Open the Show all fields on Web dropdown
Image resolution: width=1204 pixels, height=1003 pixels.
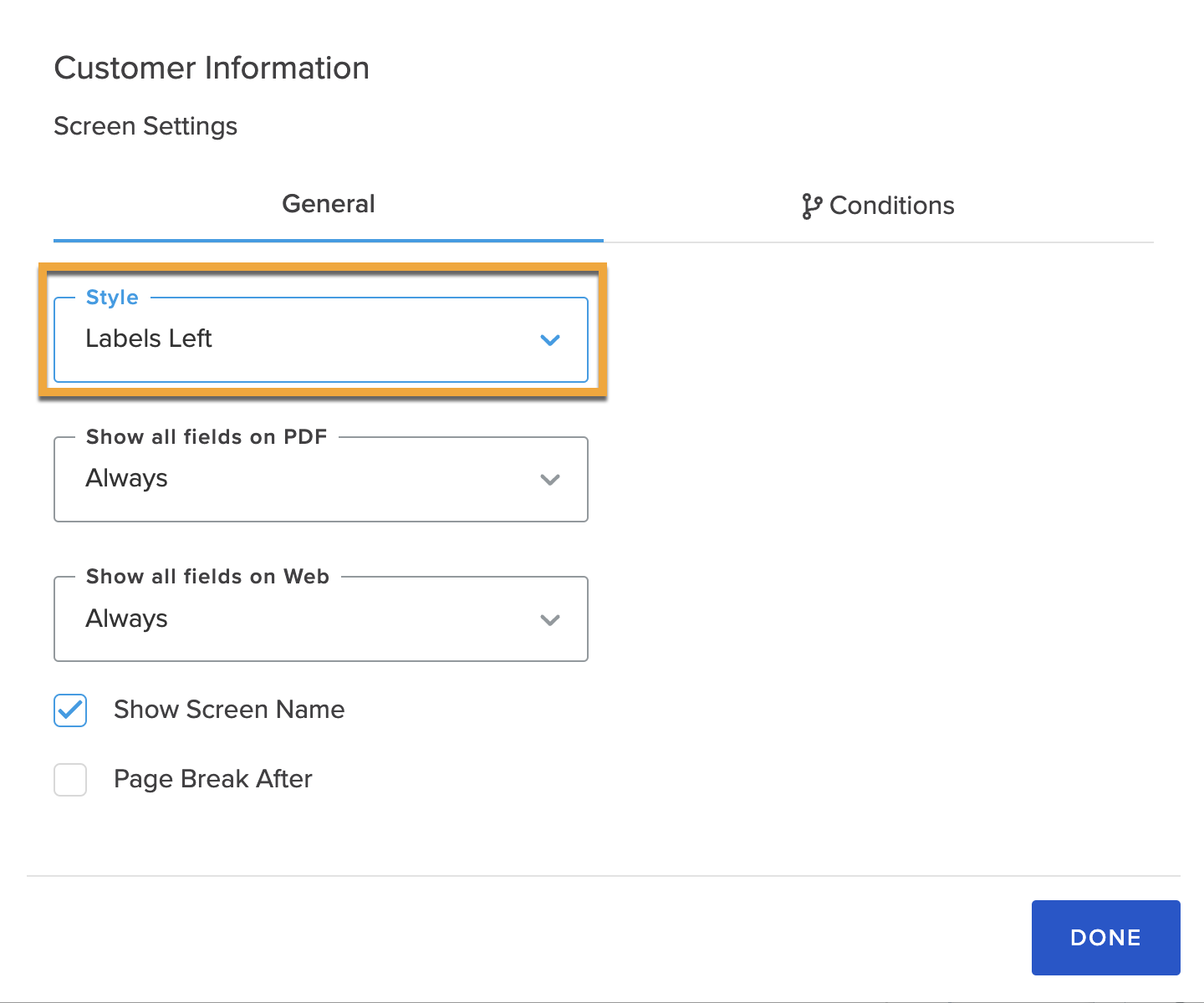point(320,619)
